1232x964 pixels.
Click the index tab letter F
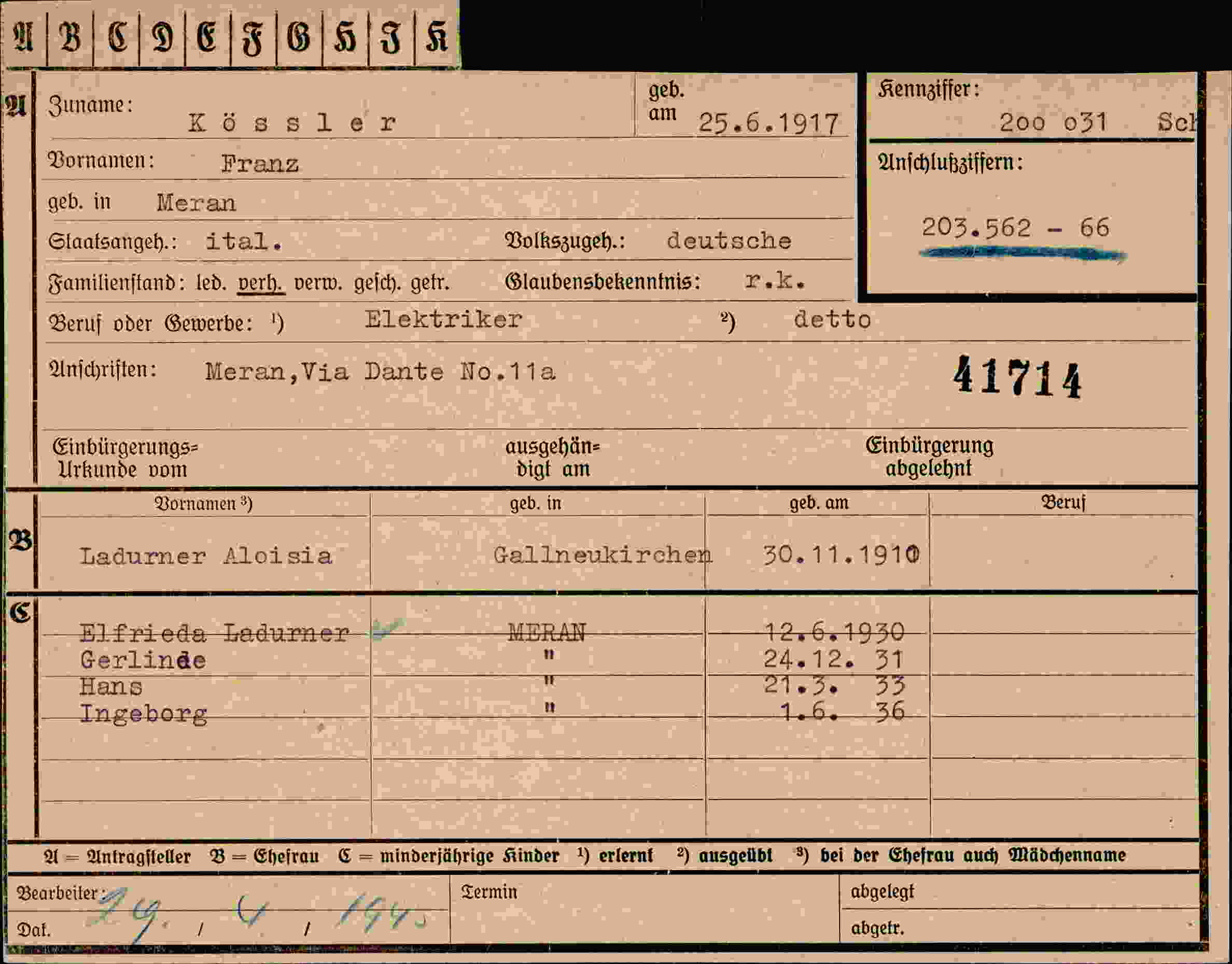tap(253, 38)
